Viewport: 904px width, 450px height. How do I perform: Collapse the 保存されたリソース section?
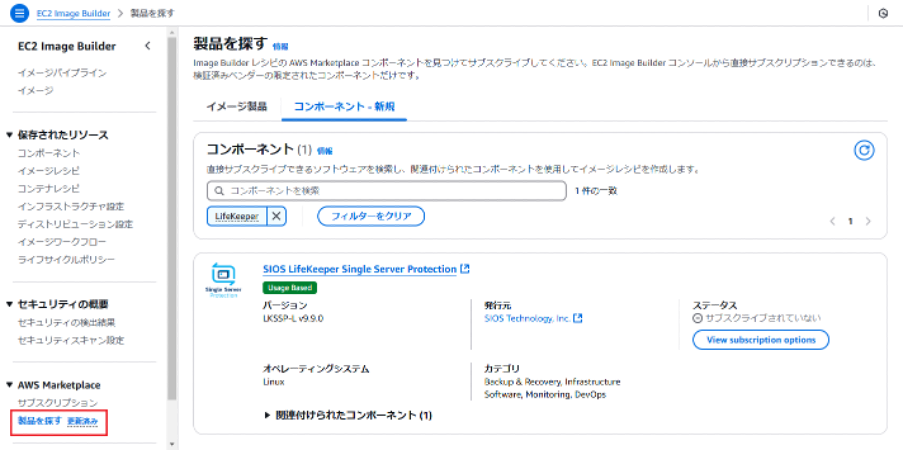click(9, 135)
